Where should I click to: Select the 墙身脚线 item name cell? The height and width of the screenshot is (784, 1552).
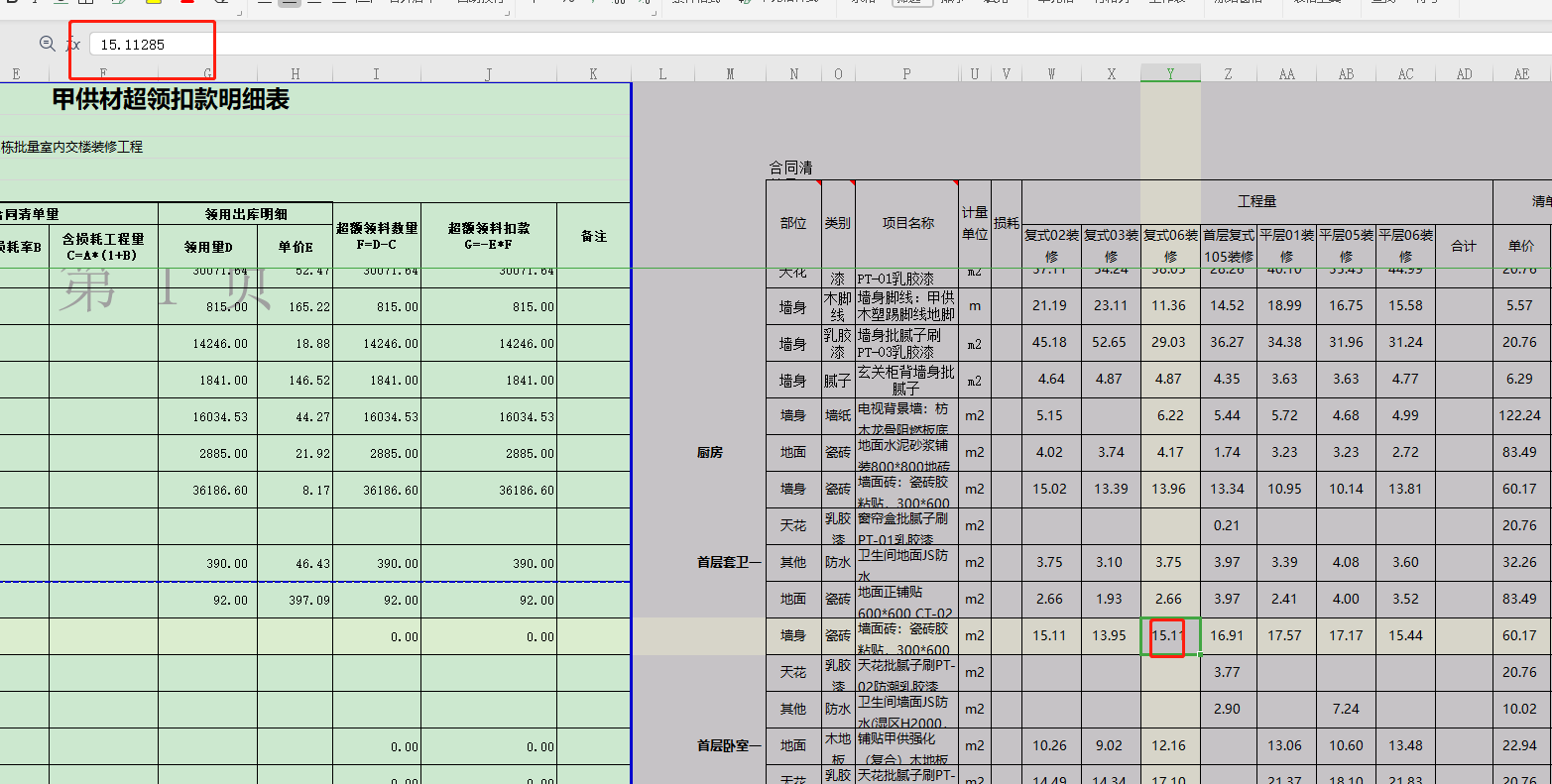point(906,306)
